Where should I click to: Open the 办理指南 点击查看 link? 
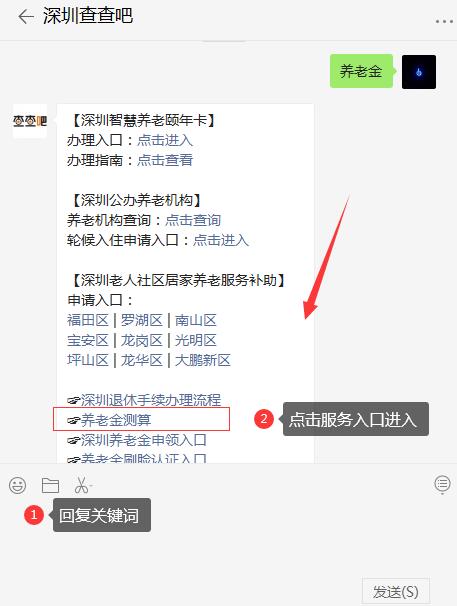click(x=165, y=160)
